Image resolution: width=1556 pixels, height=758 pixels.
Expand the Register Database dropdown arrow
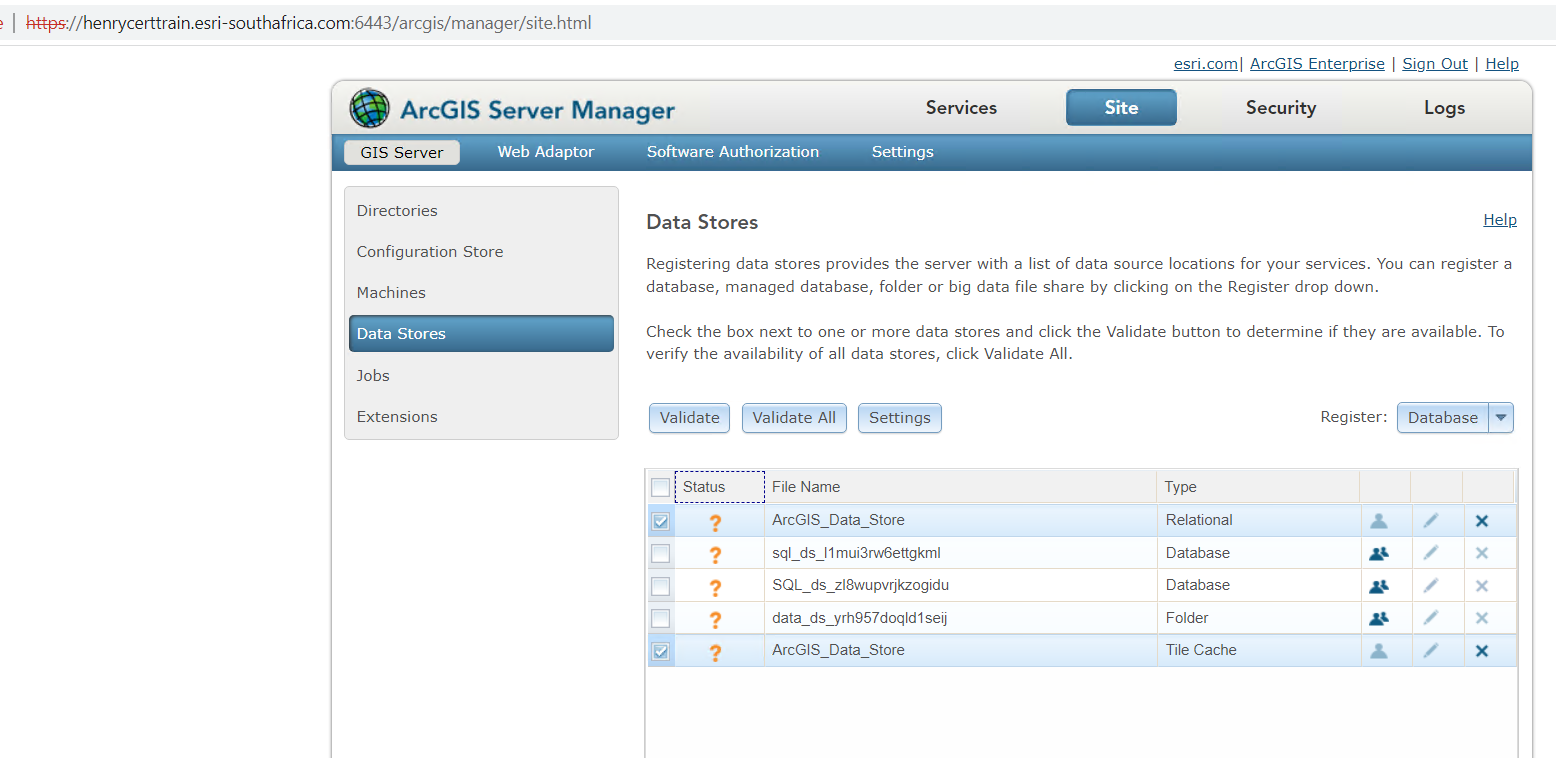click(1501, 418)
